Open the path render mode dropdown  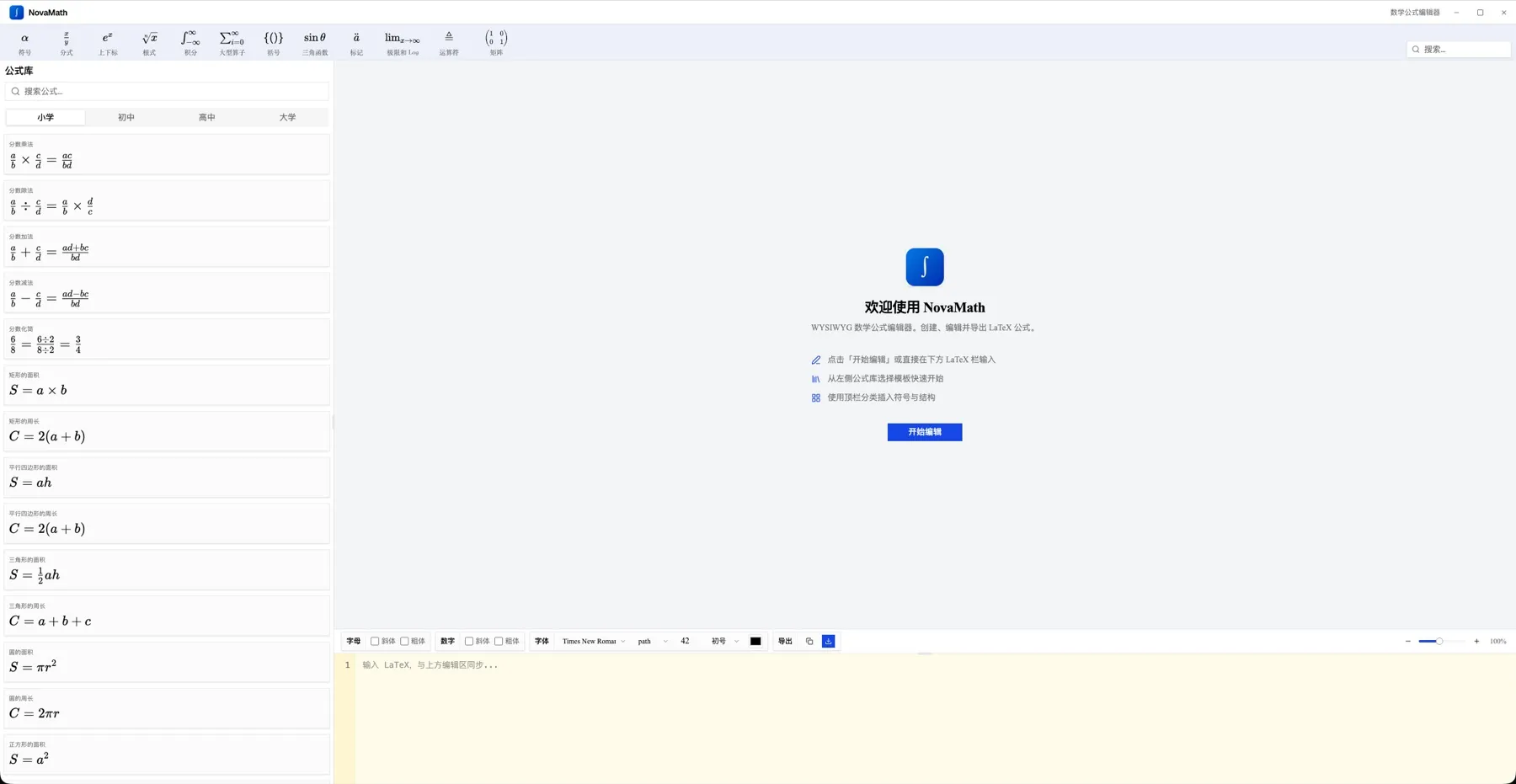coord(653,642)
